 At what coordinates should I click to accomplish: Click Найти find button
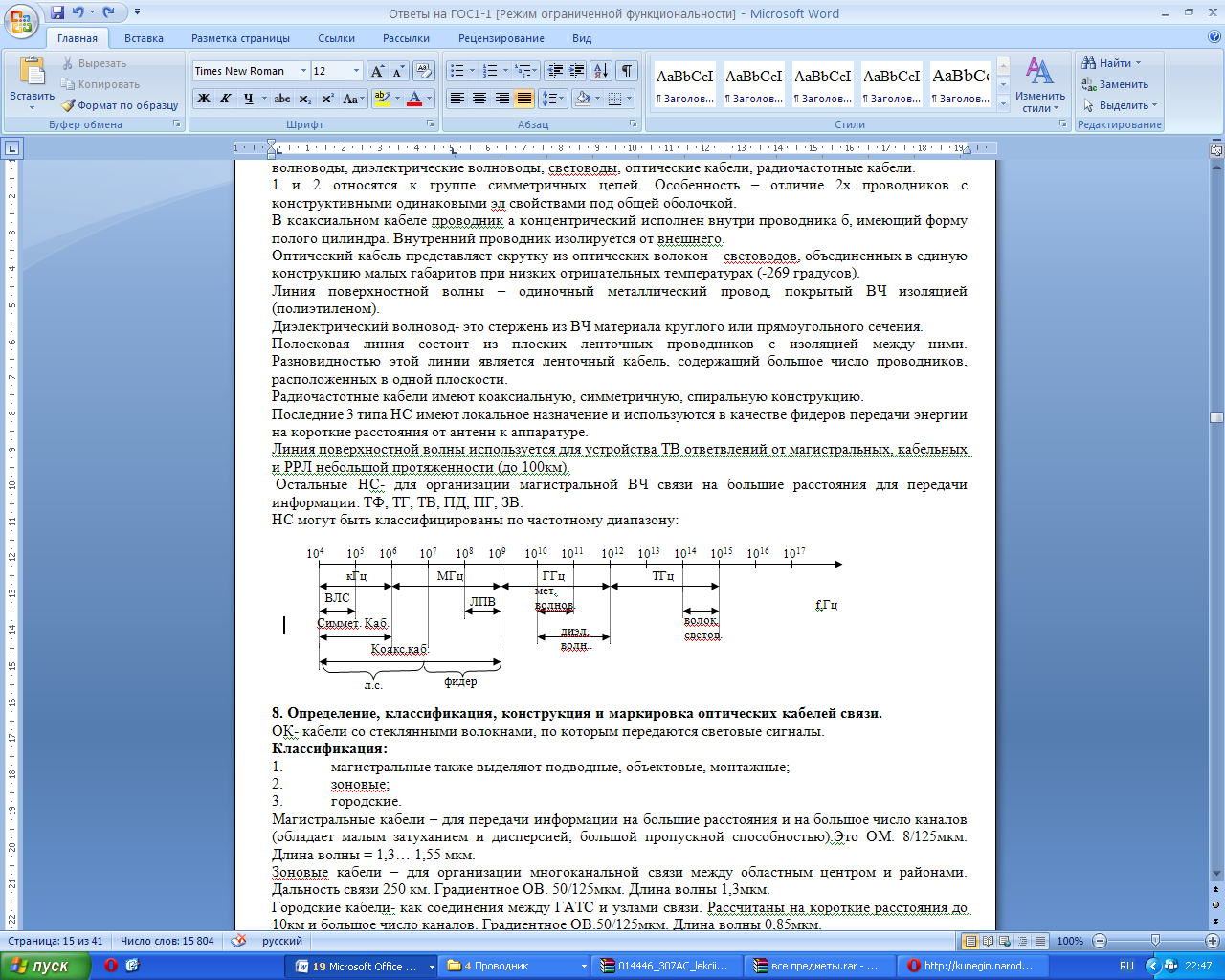click(x=1110, y=63)
